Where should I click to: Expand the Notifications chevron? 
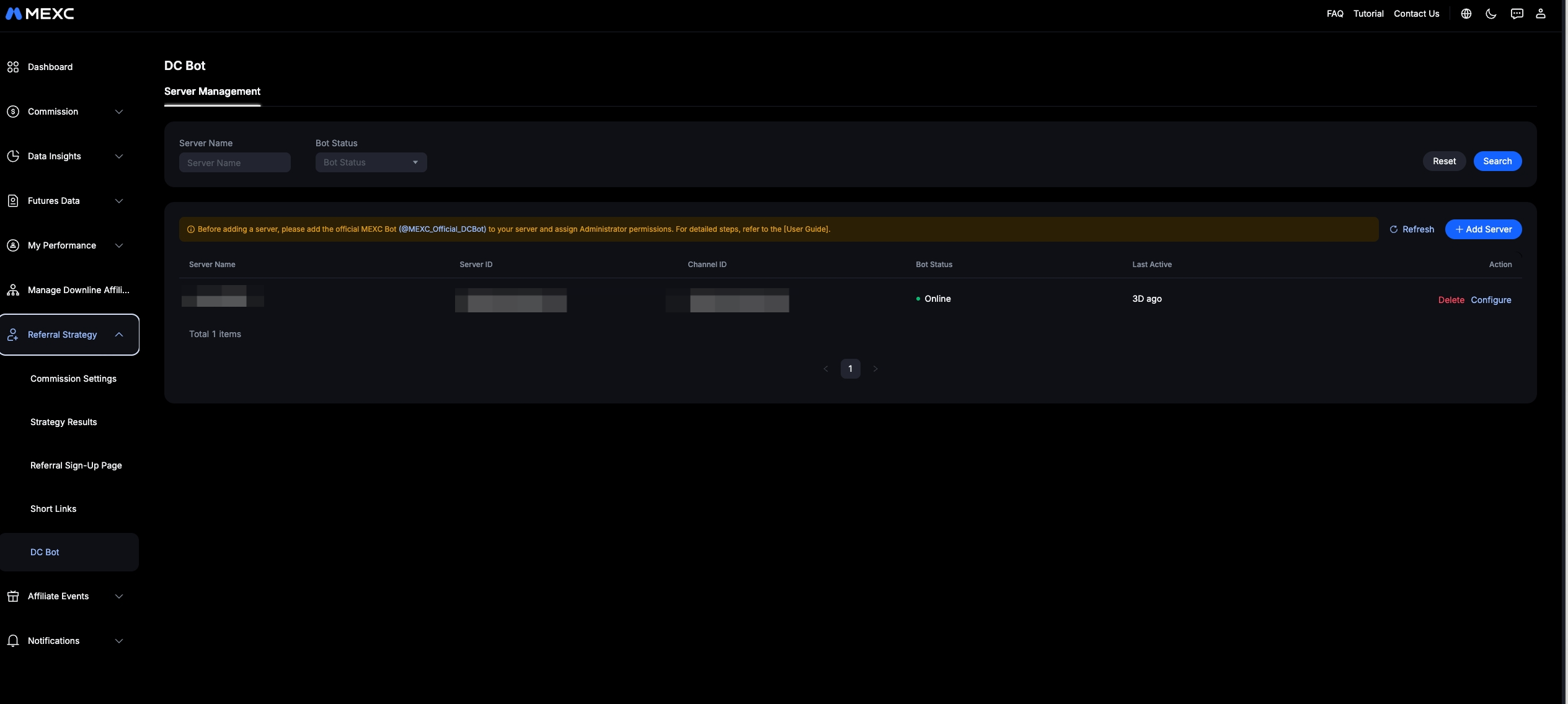click(x=119, y=641)
